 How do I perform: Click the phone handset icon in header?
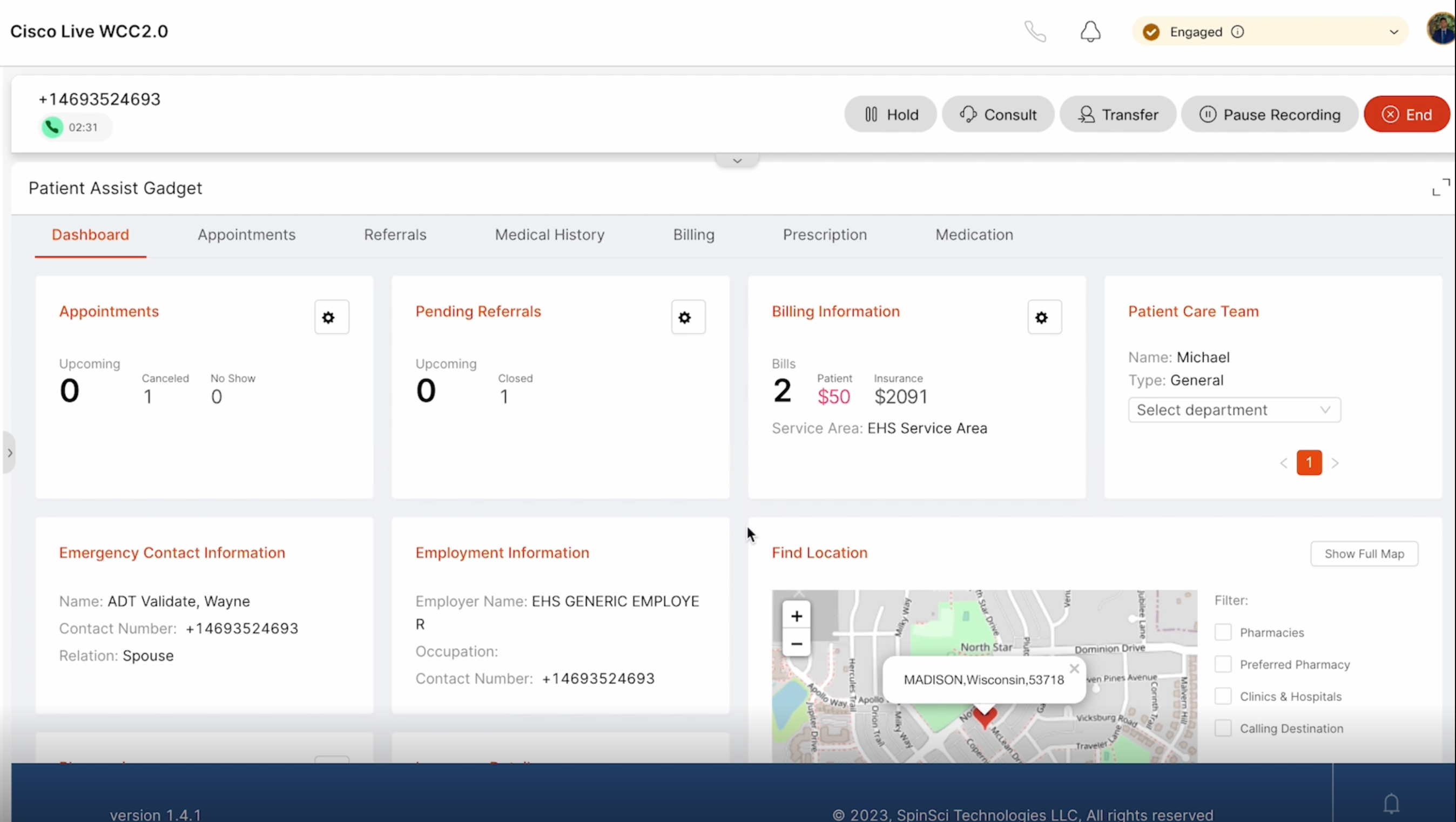tap(1035, 32)
